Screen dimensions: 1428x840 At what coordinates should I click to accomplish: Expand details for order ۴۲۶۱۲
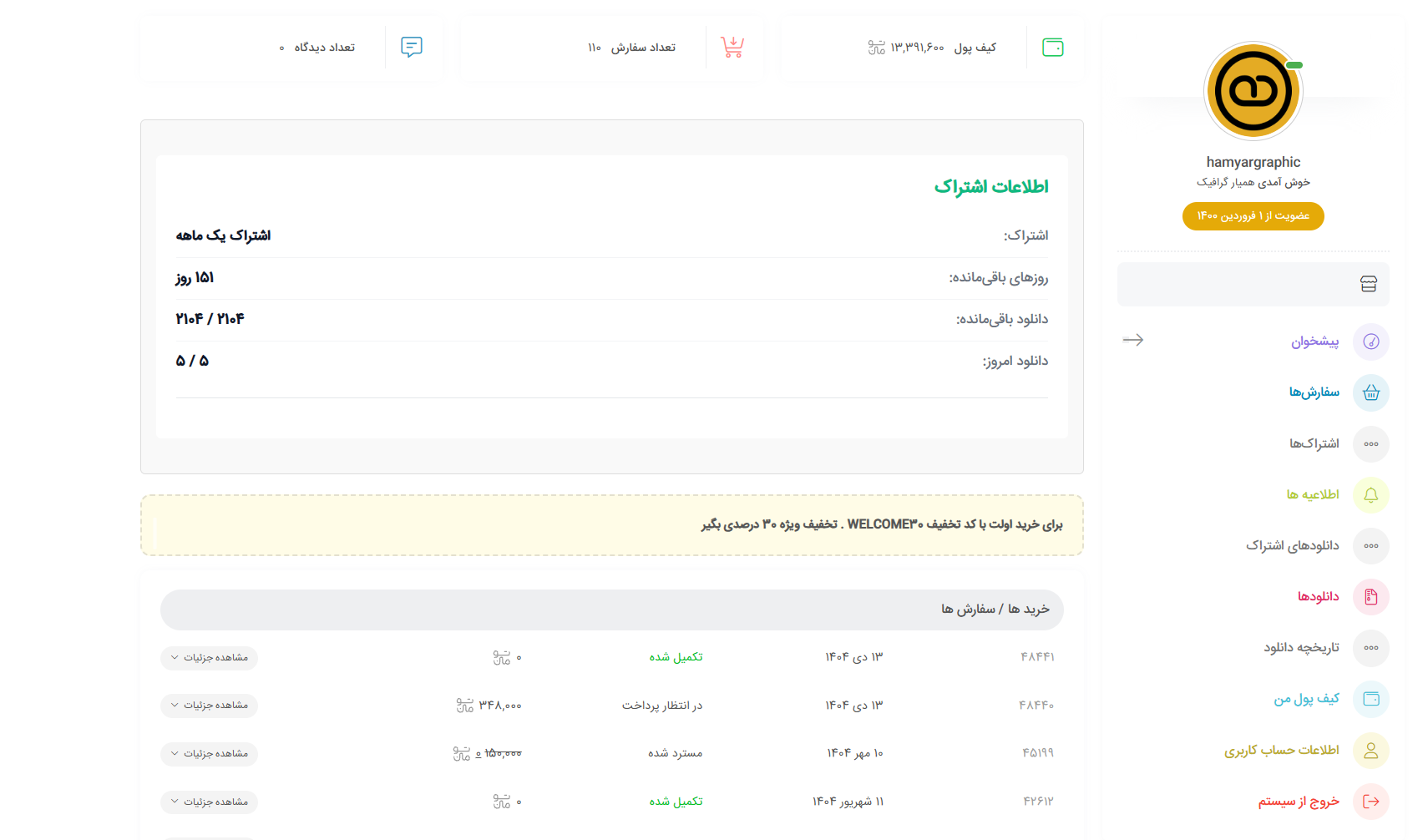(x=209, y=802)
